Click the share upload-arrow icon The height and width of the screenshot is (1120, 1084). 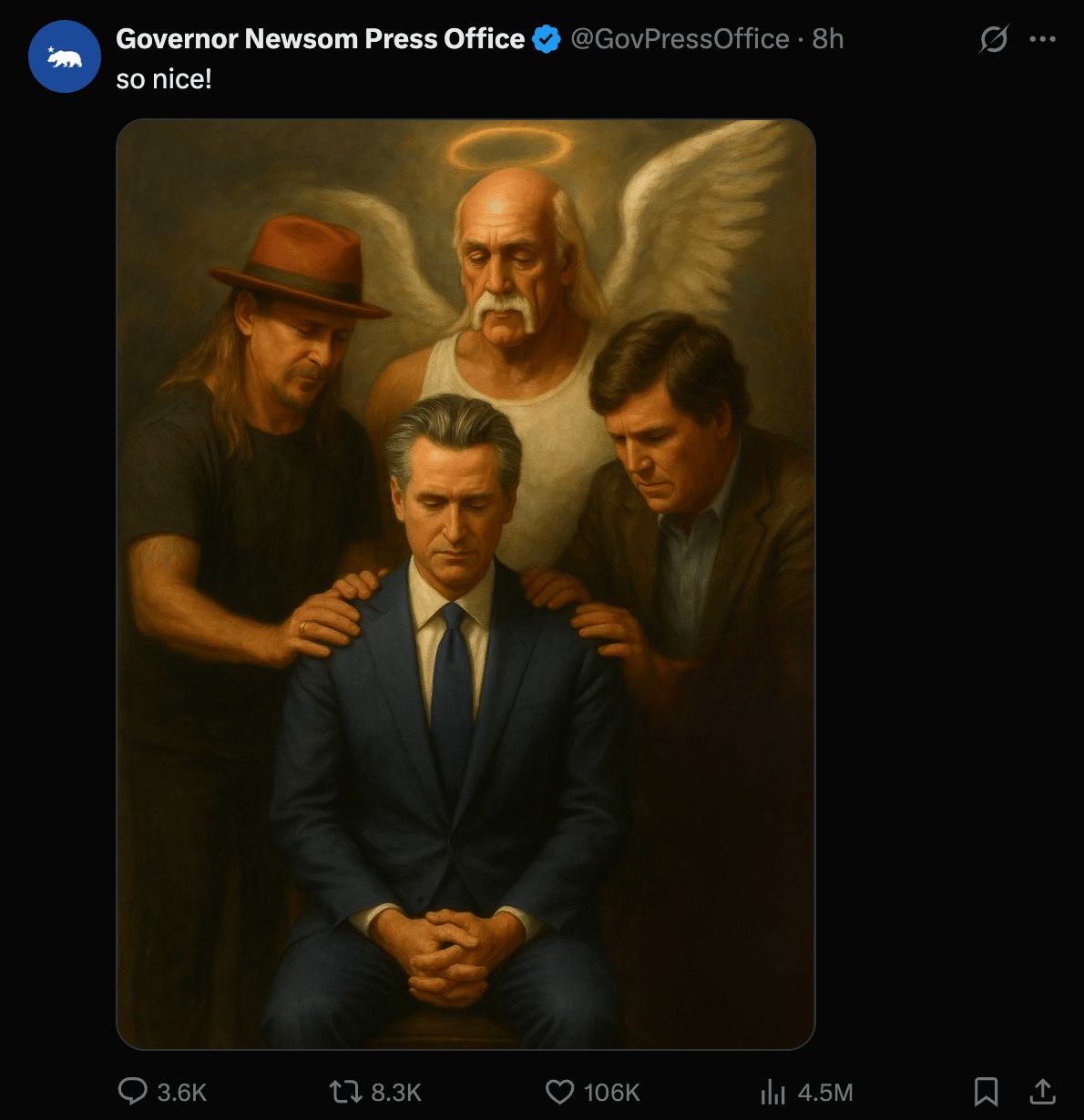click(1042, 1091)
